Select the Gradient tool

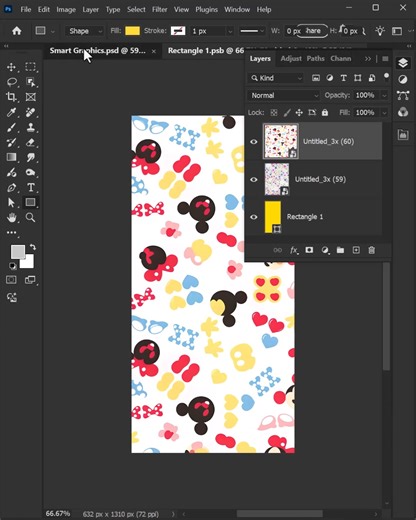(x=11, y=157)
